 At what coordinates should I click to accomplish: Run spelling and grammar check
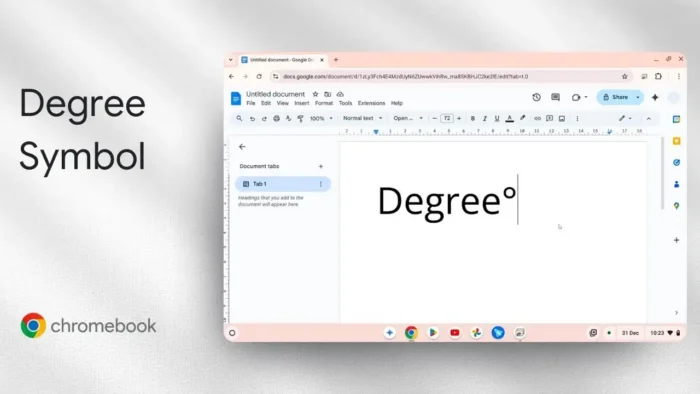288,119
